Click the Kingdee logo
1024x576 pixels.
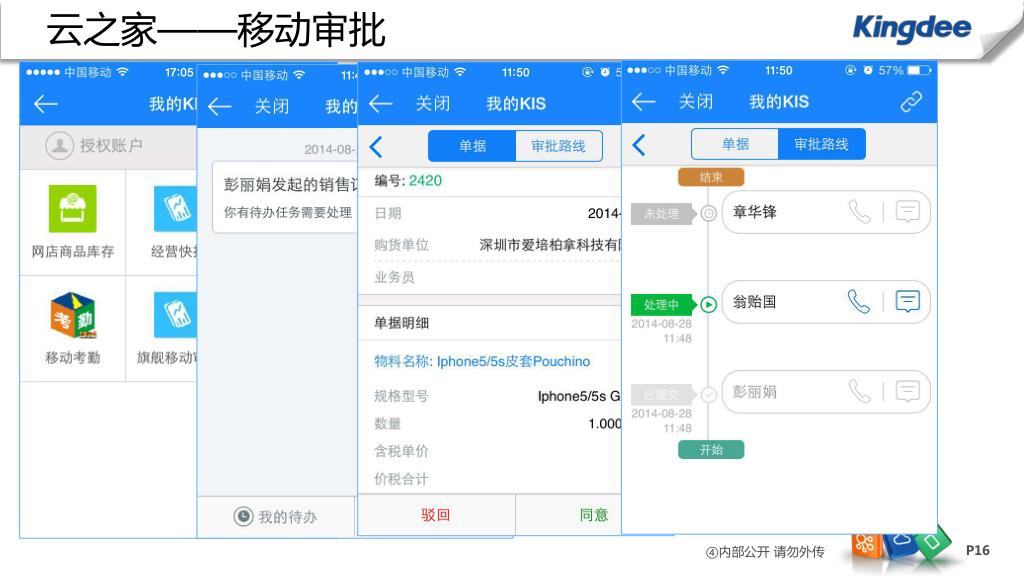pos(912,27)
